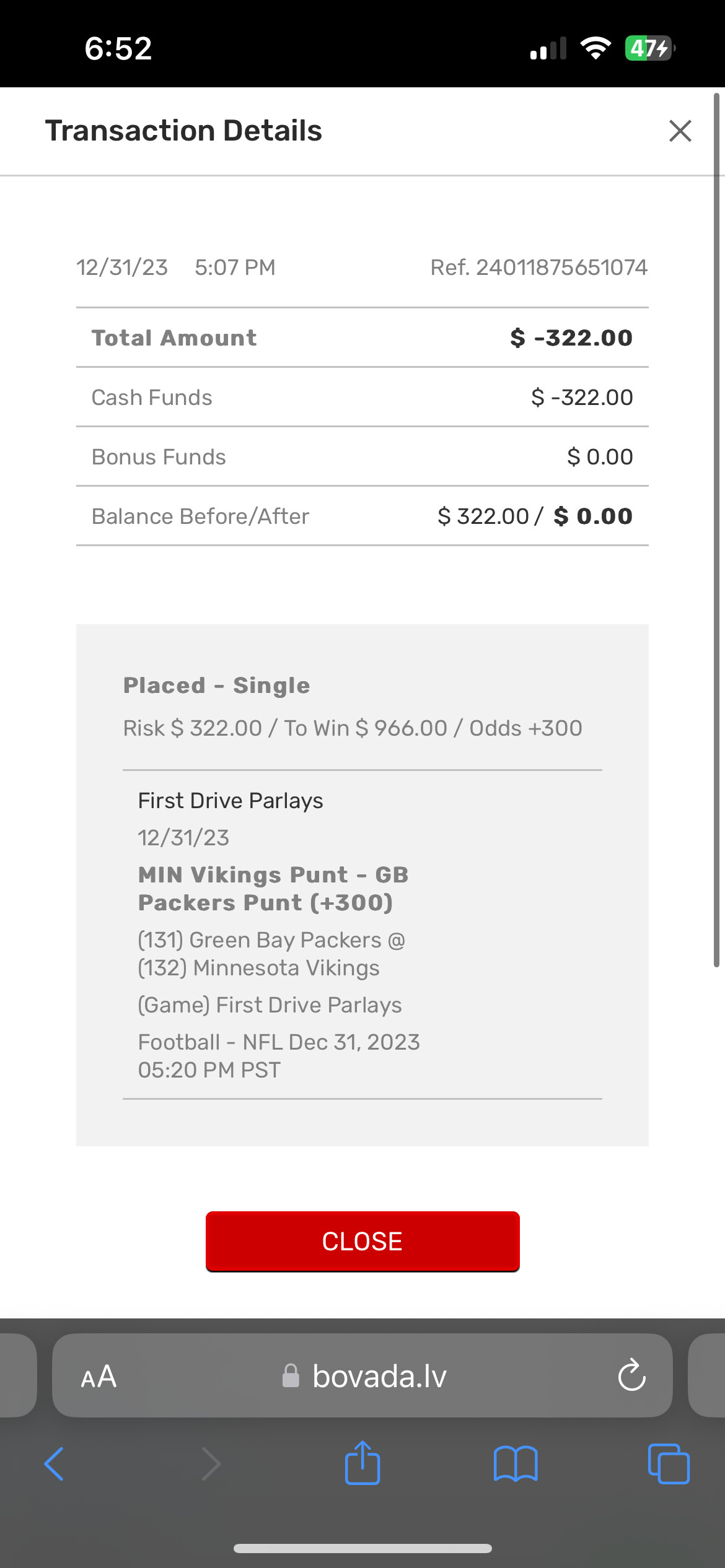Tap the home indicator bar

pyautogui.click(x=362, y=1548)
